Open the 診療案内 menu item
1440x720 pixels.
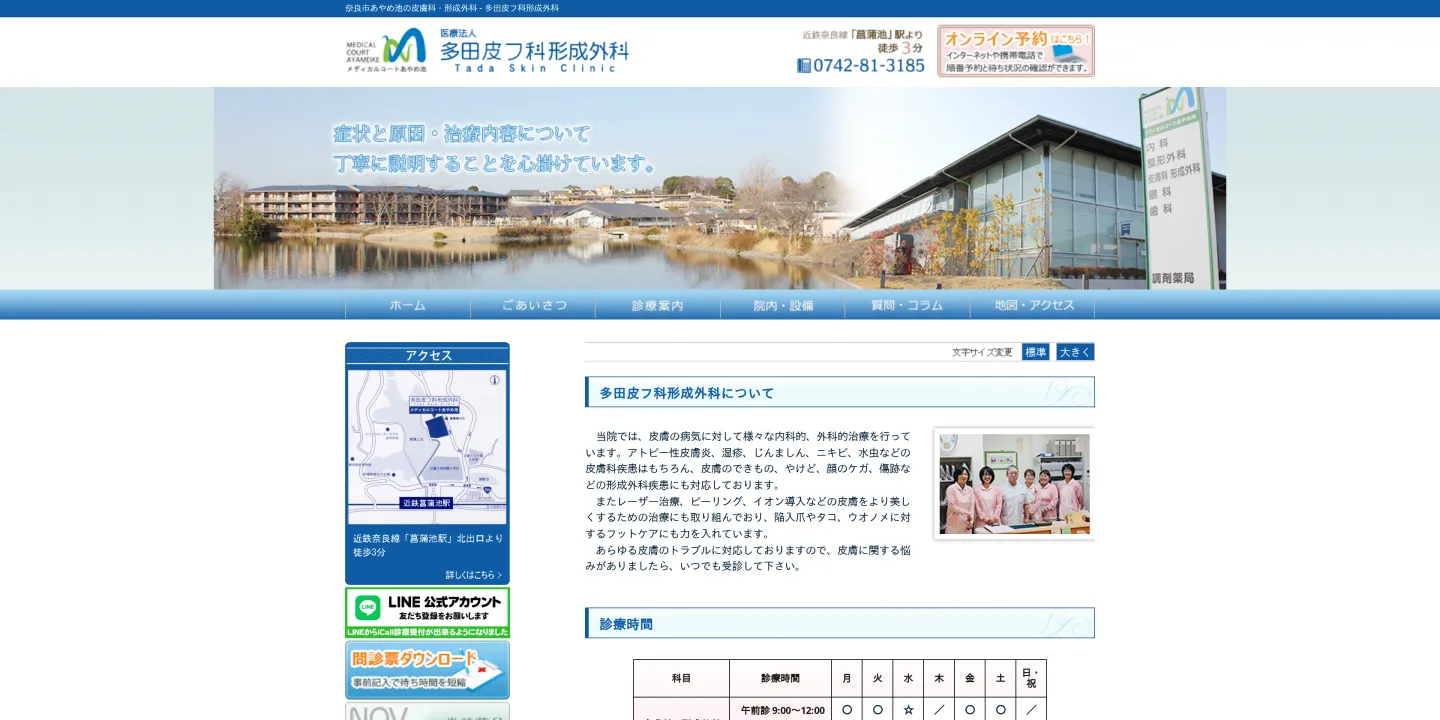coord(658,305)
